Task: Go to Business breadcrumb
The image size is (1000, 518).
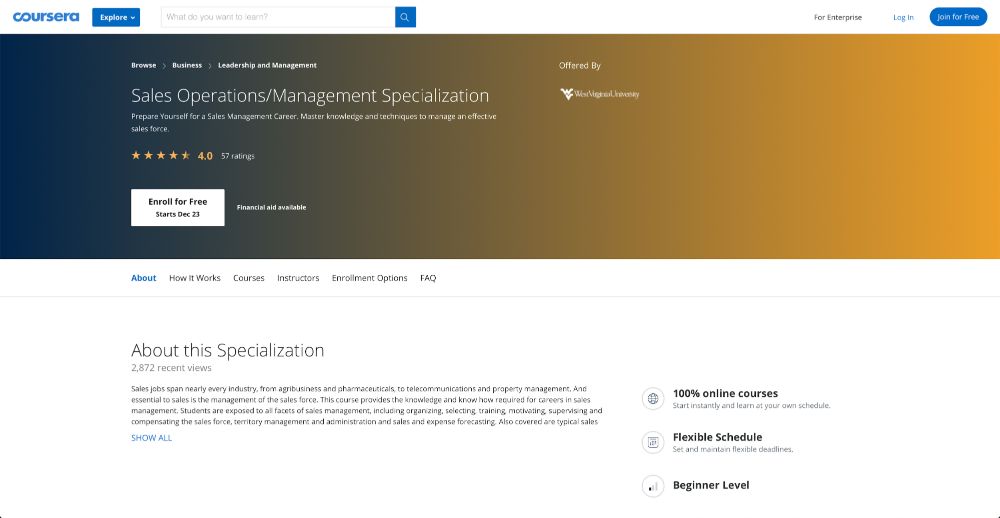Action: click(x=187, y=65)
